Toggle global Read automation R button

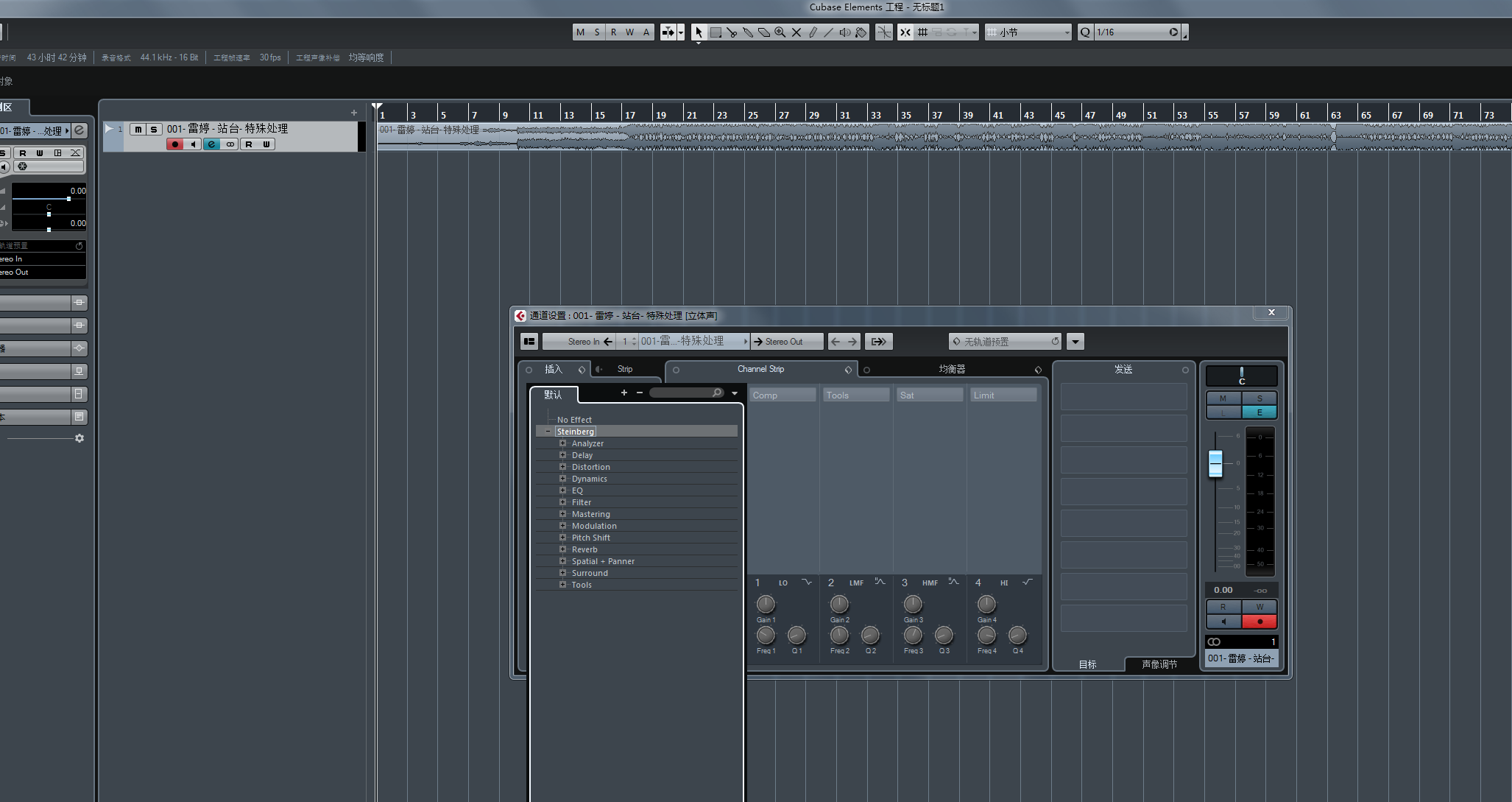point(614,32)
